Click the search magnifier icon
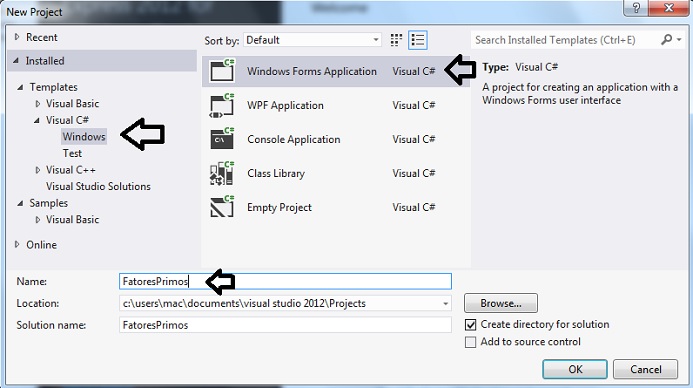The width and height of the screenshot is (693, 388). click(x=666, y=40)
